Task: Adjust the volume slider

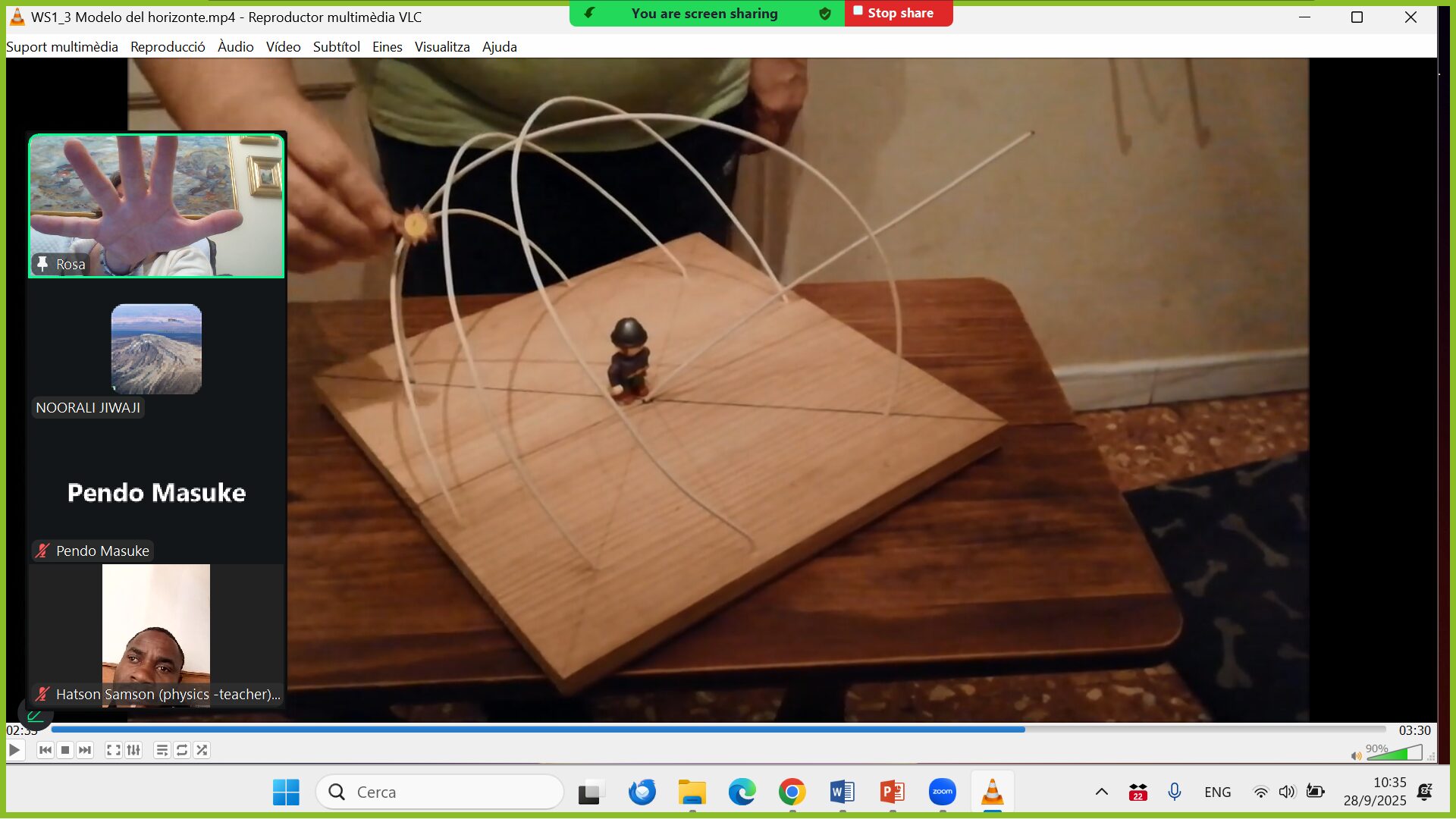Action: [x=1394, y=753]
